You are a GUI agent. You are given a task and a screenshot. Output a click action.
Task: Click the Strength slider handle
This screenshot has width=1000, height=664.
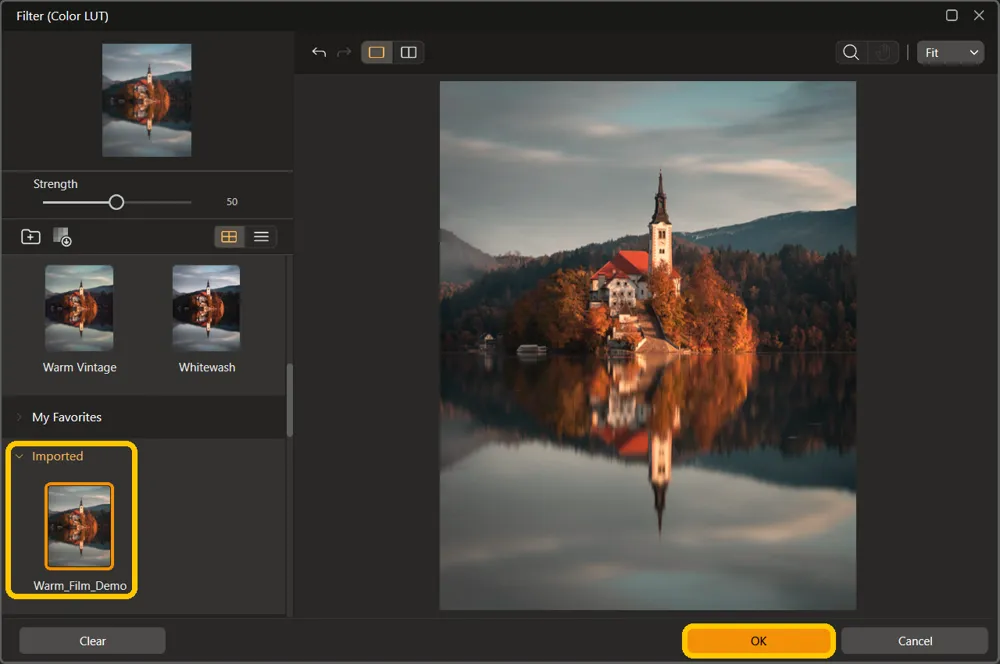pyautogui.click(x=116, y=202)
